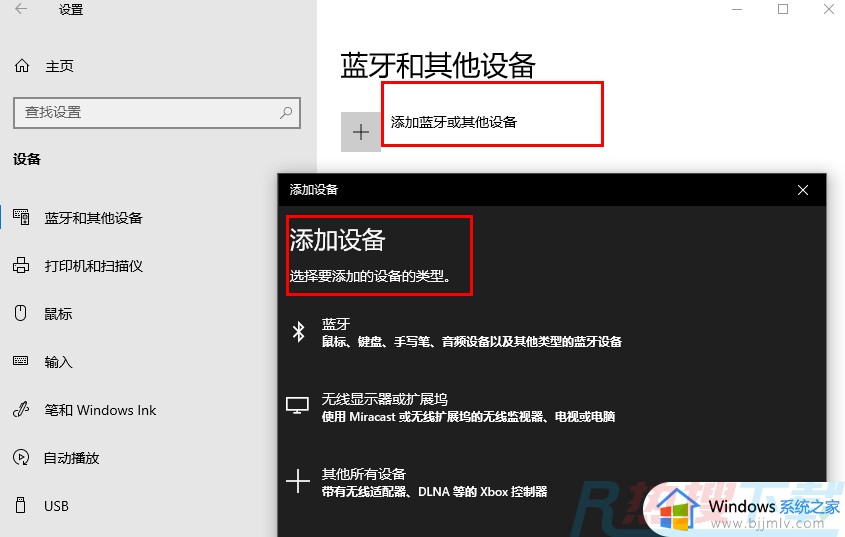Viewport: 845px width, 537px height.
Task: Open USB settings page
Action: pos(56,506)
